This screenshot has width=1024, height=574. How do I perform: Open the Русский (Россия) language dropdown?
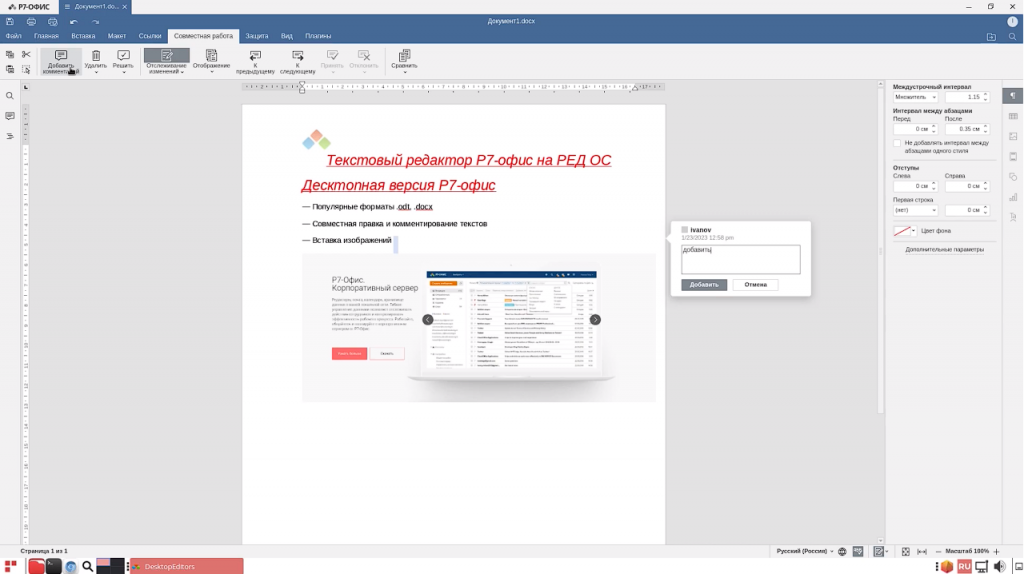805,552
